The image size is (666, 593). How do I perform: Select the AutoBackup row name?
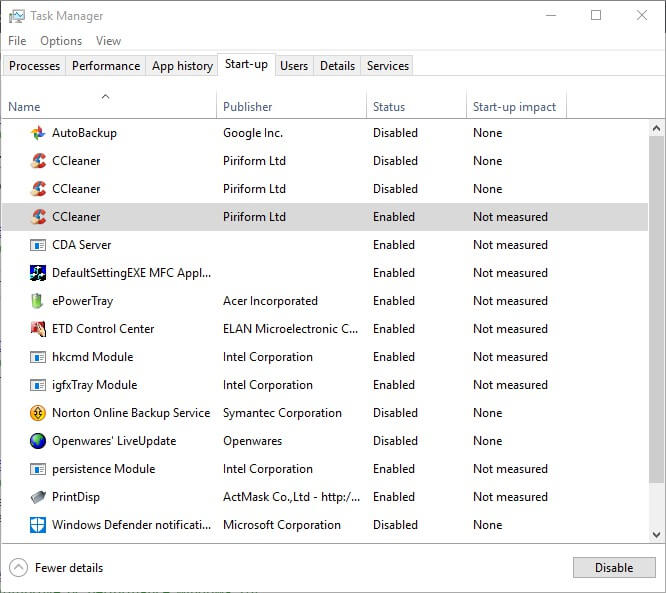click(x=84, y=133)
